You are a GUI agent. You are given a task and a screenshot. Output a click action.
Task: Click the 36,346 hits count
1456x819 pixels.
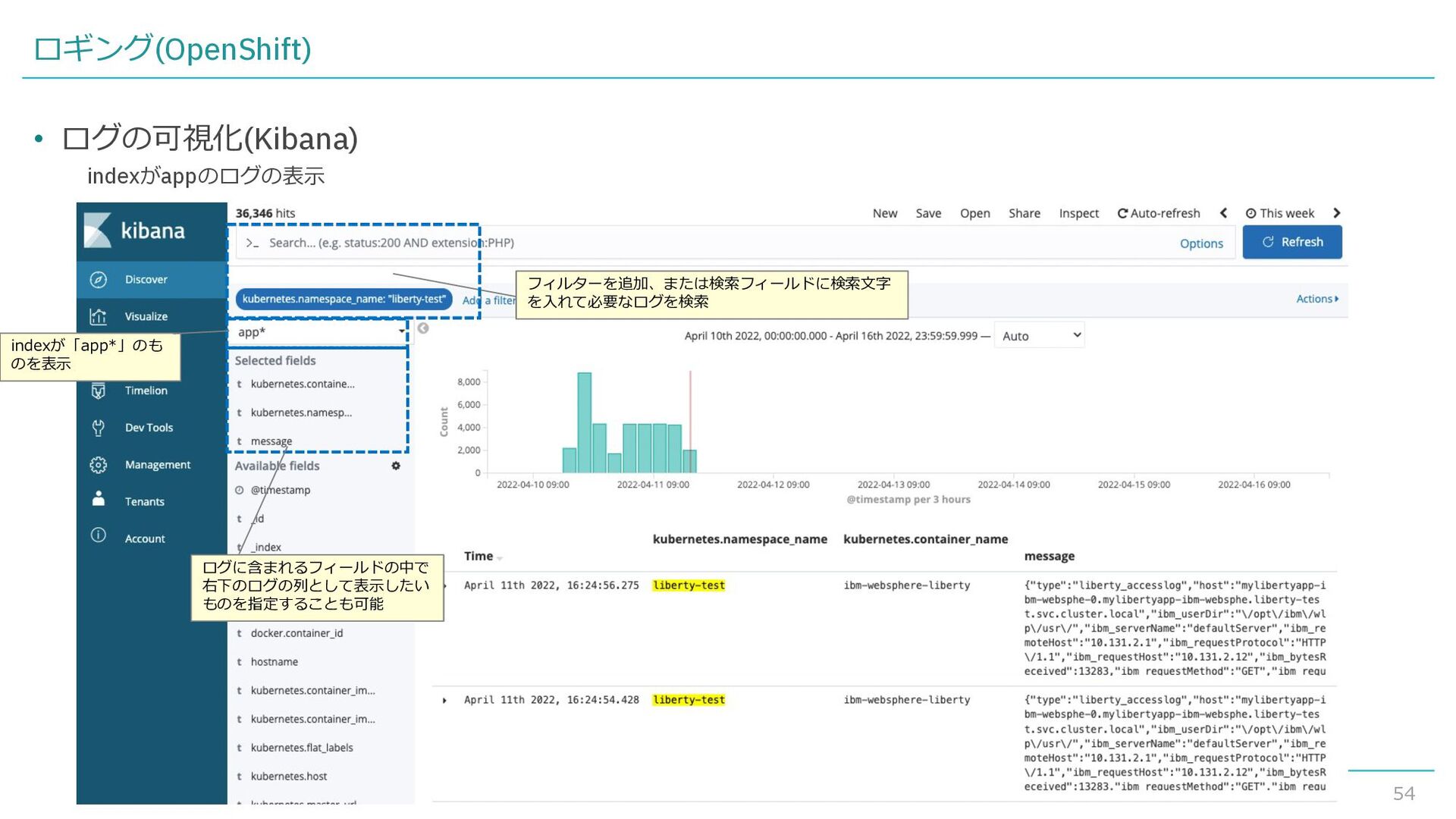[265, 213]
